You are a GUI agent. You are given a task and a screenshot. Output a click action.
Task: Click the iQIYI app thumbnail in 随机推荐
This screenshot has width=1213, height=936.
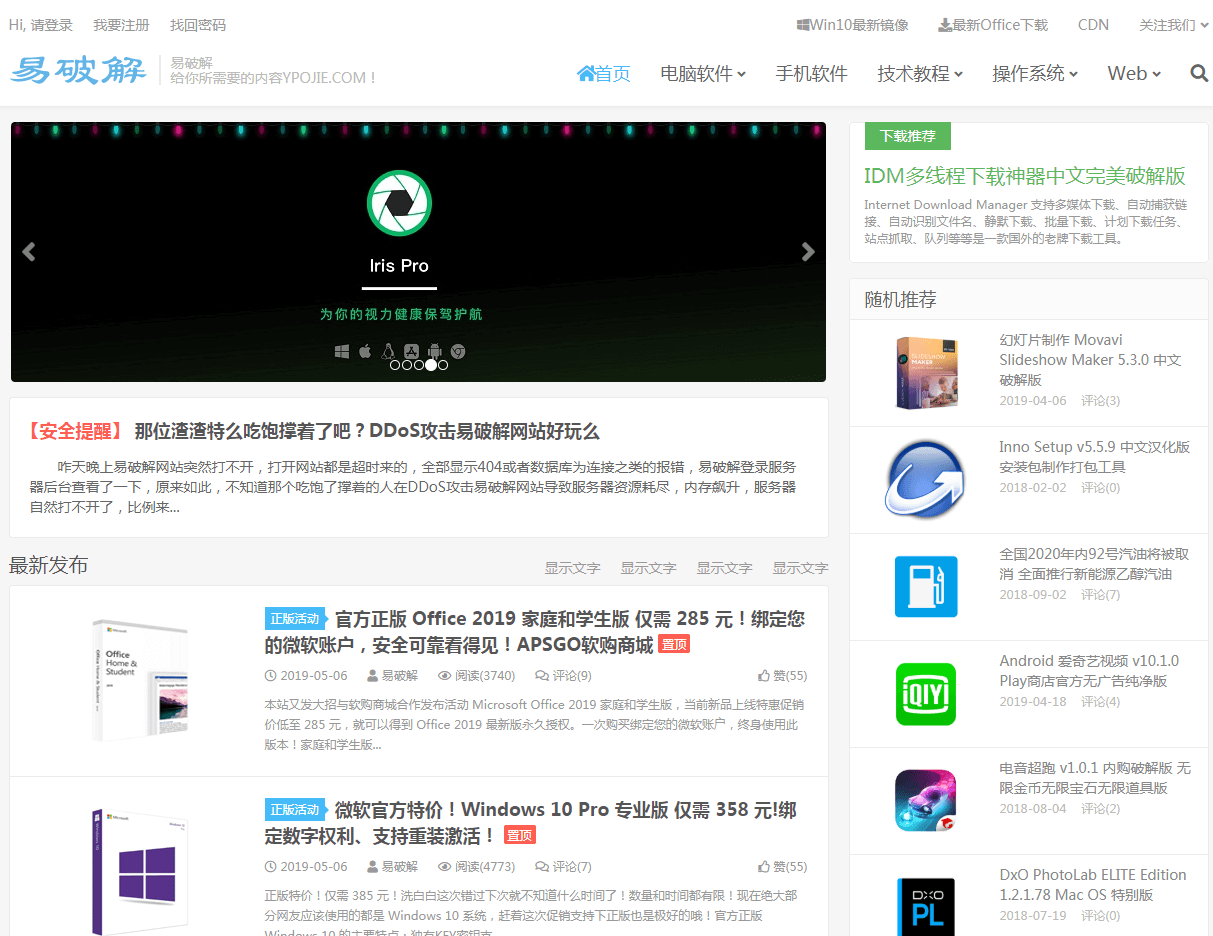(925, 694)
